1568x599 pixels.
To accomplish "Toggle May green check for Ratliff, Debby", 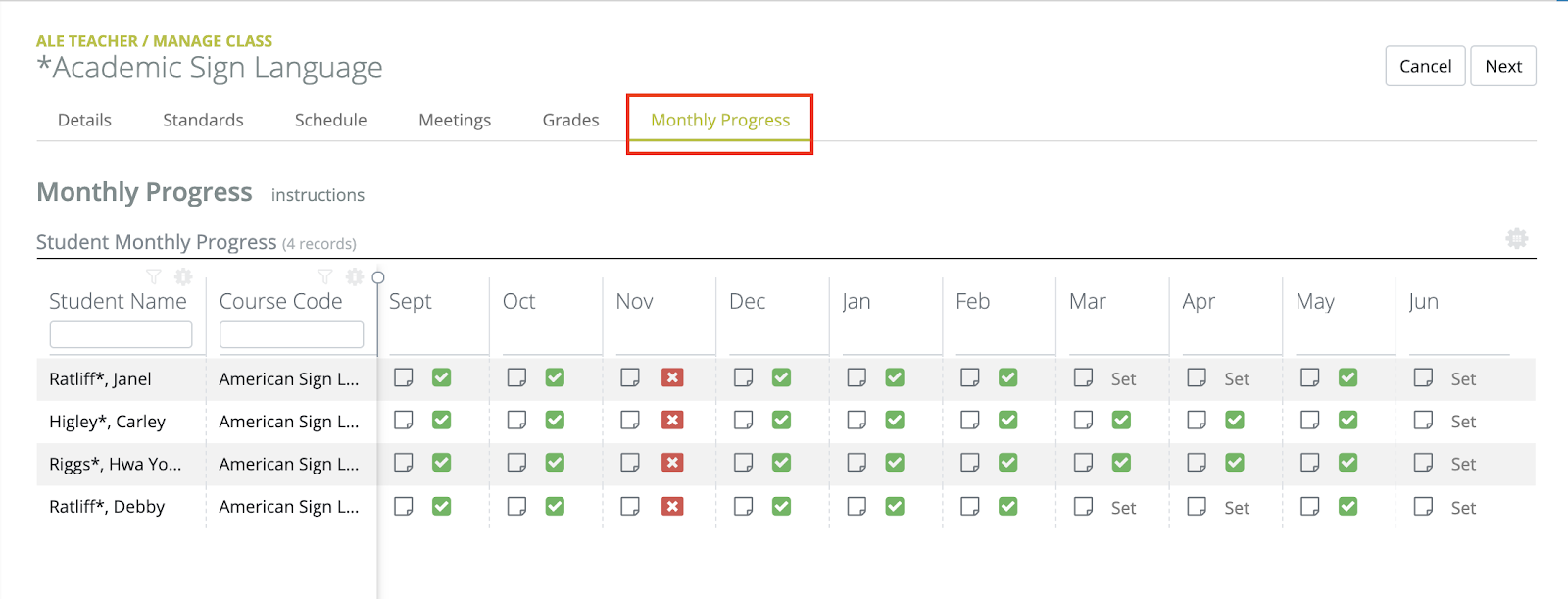I will coord(1348,507).
